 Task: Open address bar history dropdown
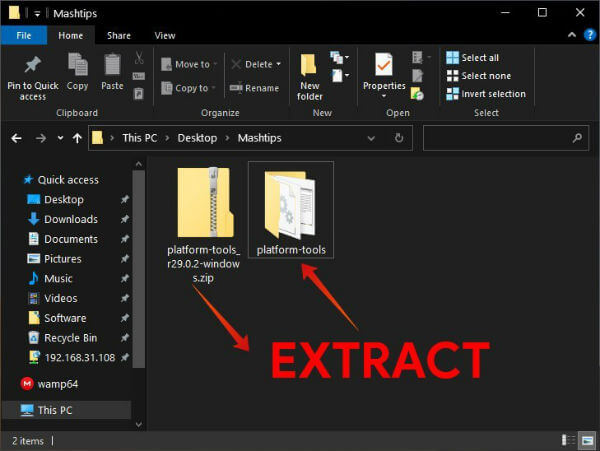371,138
